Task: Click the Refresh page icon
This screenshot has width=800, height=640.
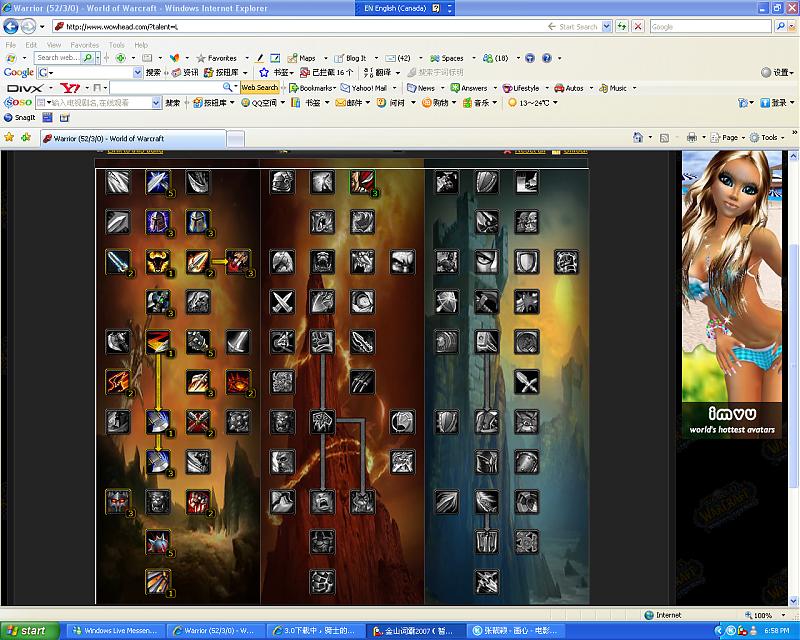Action: pos(621,27)
